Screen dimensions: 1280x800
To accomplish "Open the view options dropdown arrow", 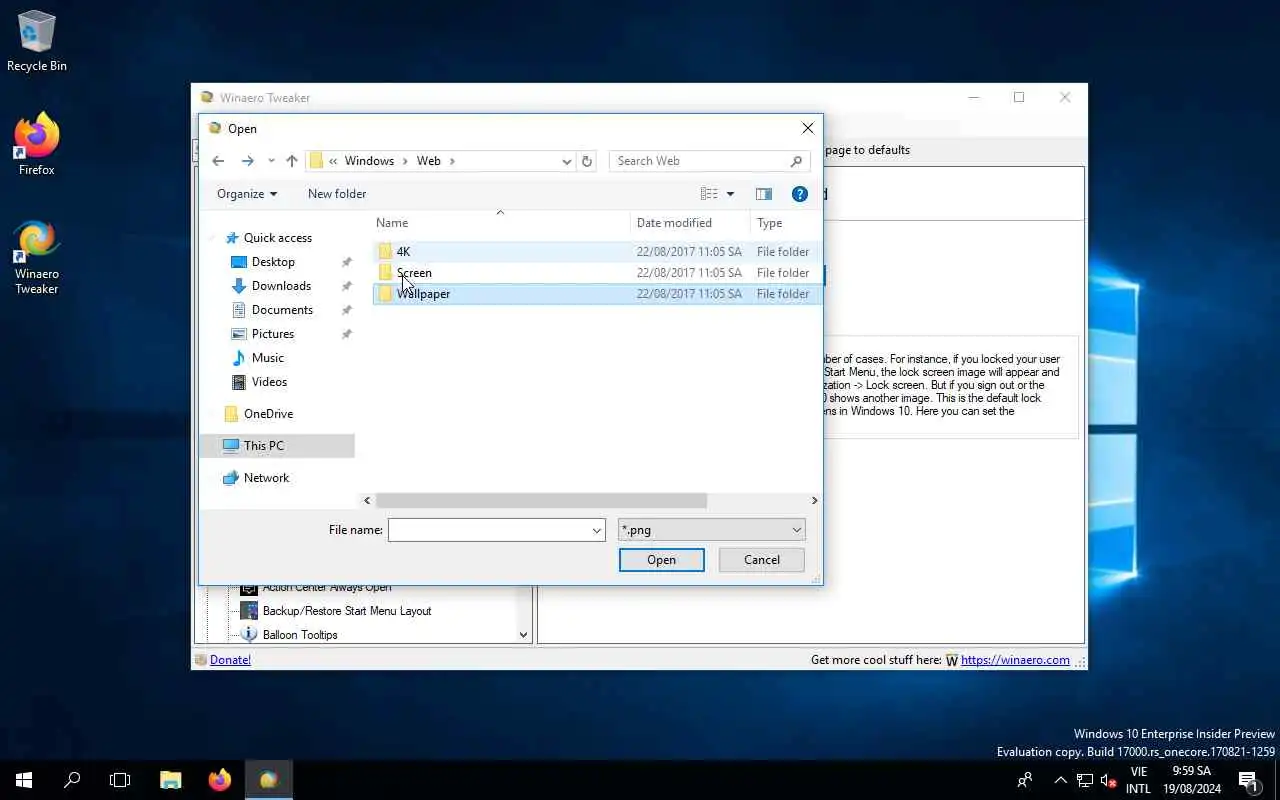I will [x=730, y=194].
